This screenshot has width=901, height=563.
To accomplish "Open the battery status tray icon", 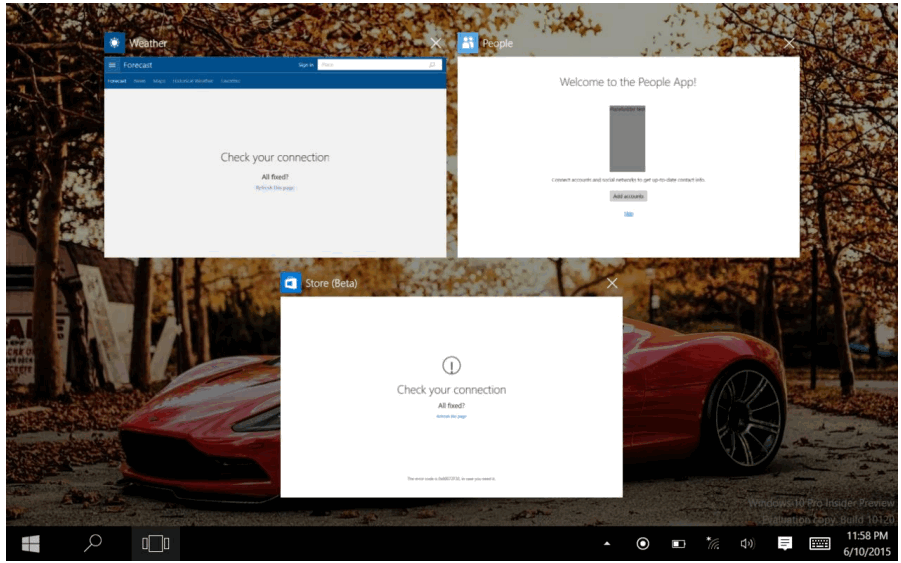I will pyautogui.click(x=678, y=543).
